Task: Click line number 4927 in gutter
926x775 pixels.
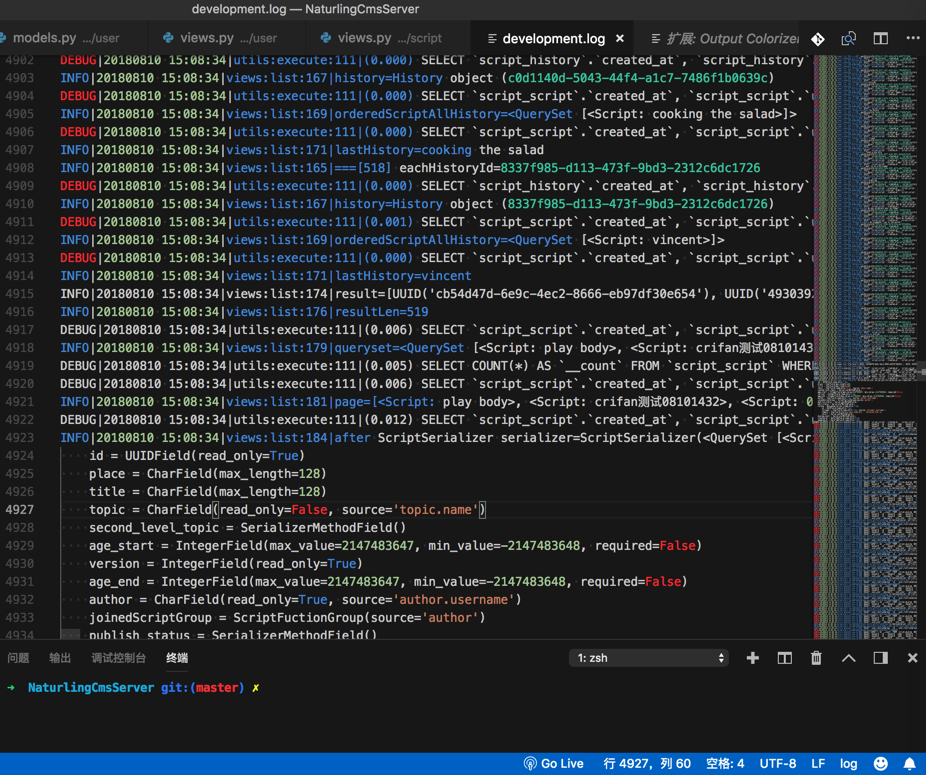Action: [19, 509]
